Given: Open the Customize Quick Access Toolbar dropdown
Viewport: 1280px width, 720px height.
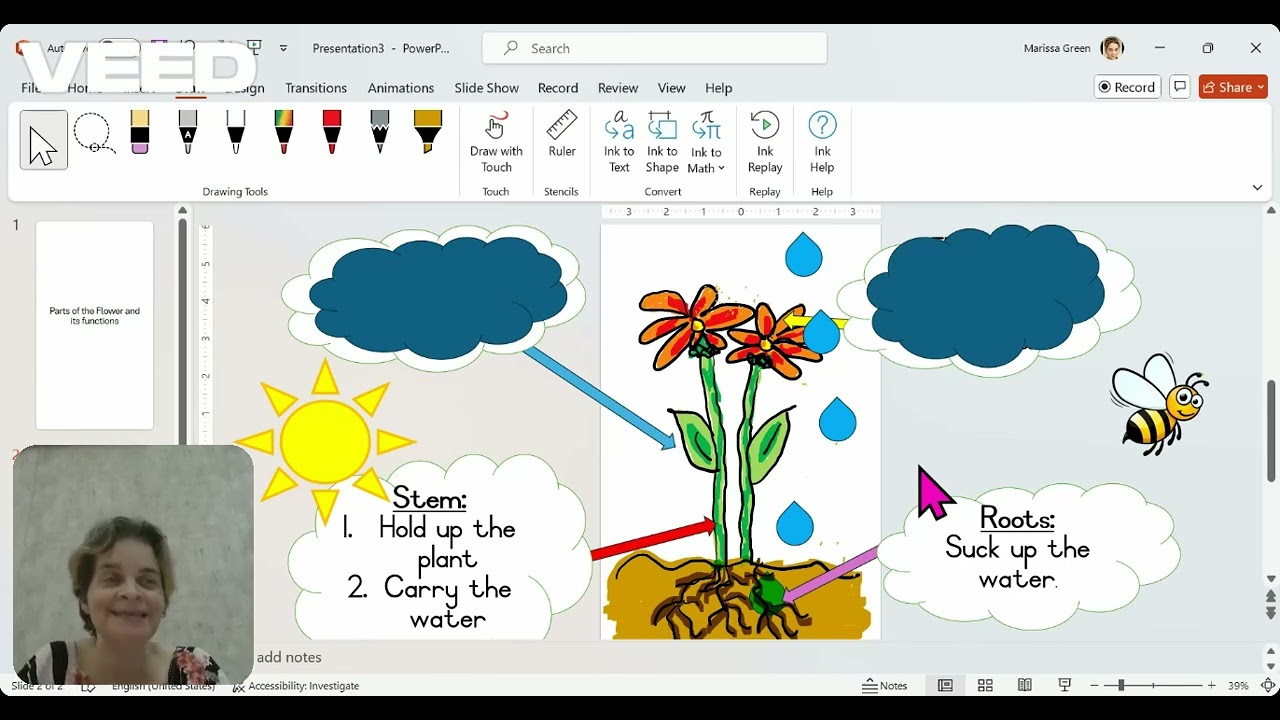Looking at the screenshot, I should tap(283, 48).
